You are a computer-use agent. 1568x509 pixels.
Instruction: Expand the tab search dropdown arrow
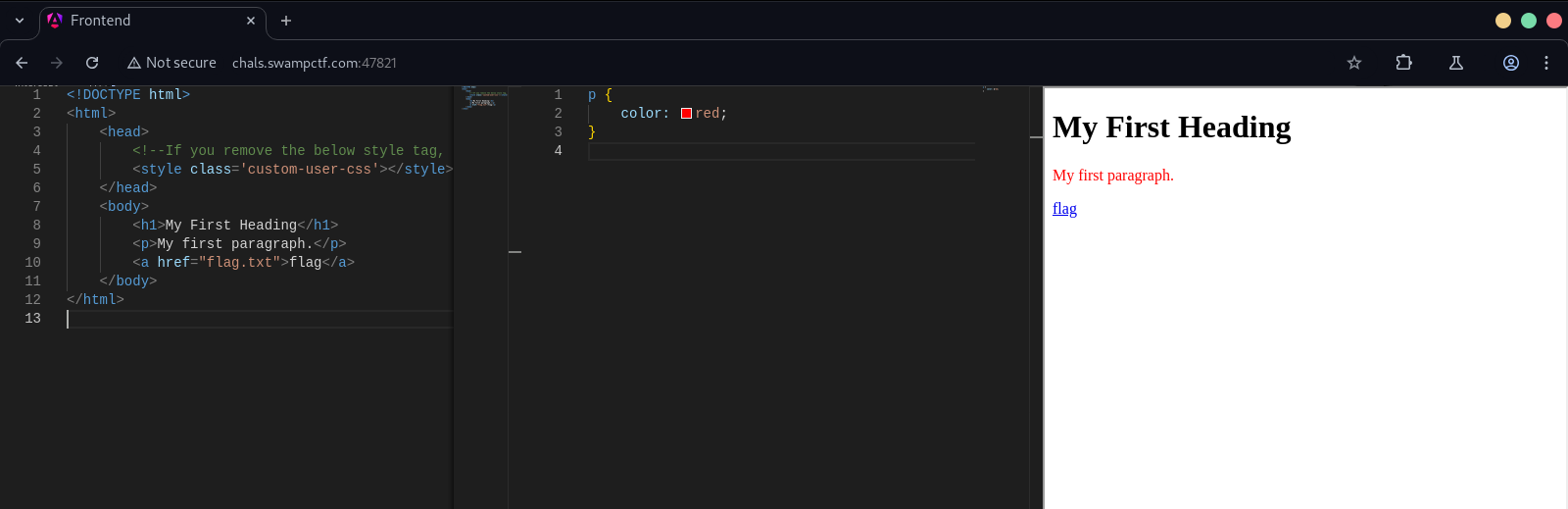(20, 21)
